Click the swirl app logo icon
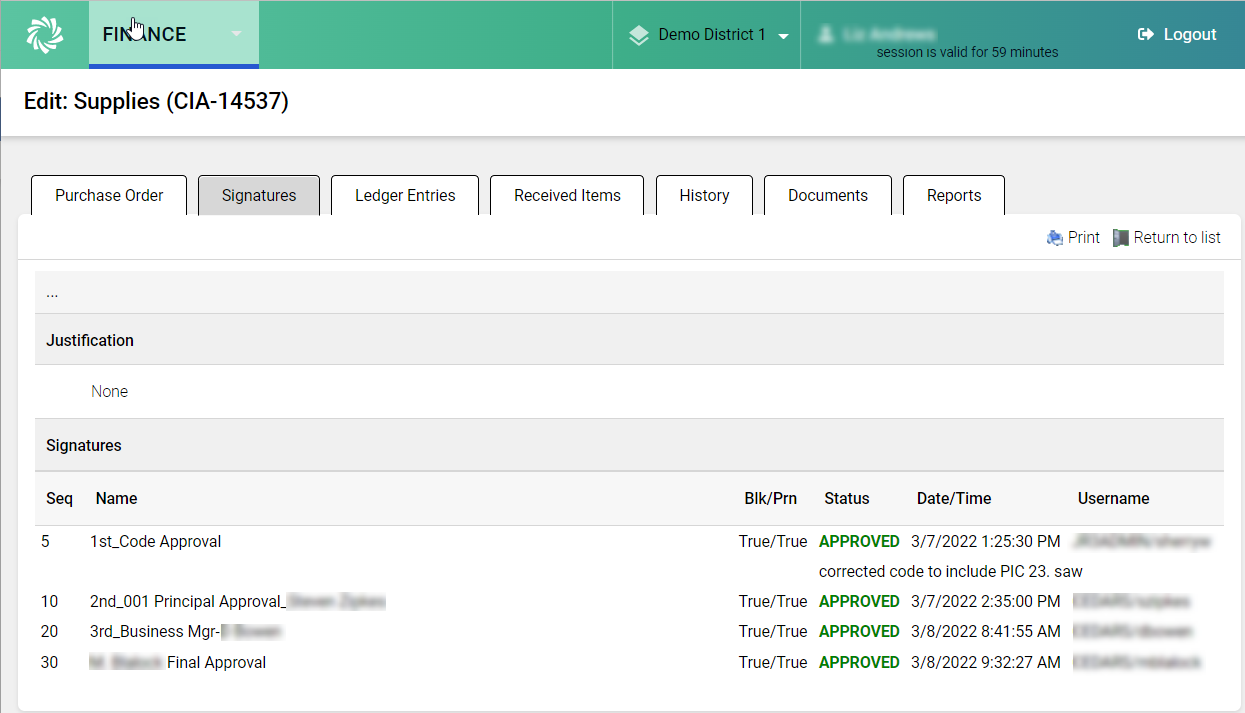 coord(45,34)
